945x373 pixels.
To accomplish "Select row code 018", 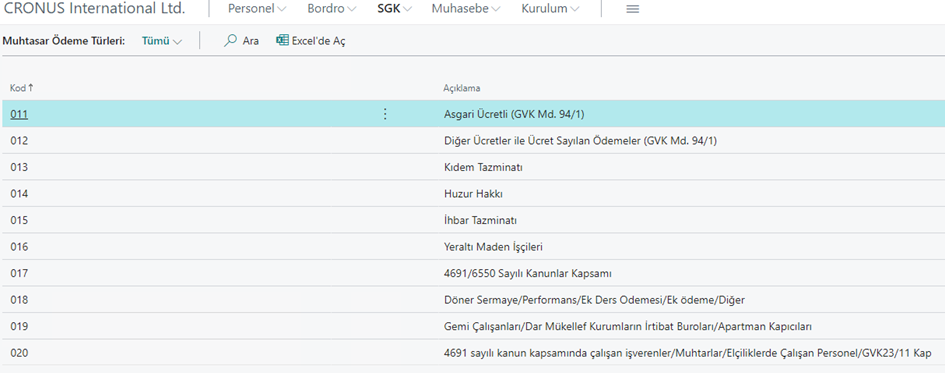I will coord(19,299).
